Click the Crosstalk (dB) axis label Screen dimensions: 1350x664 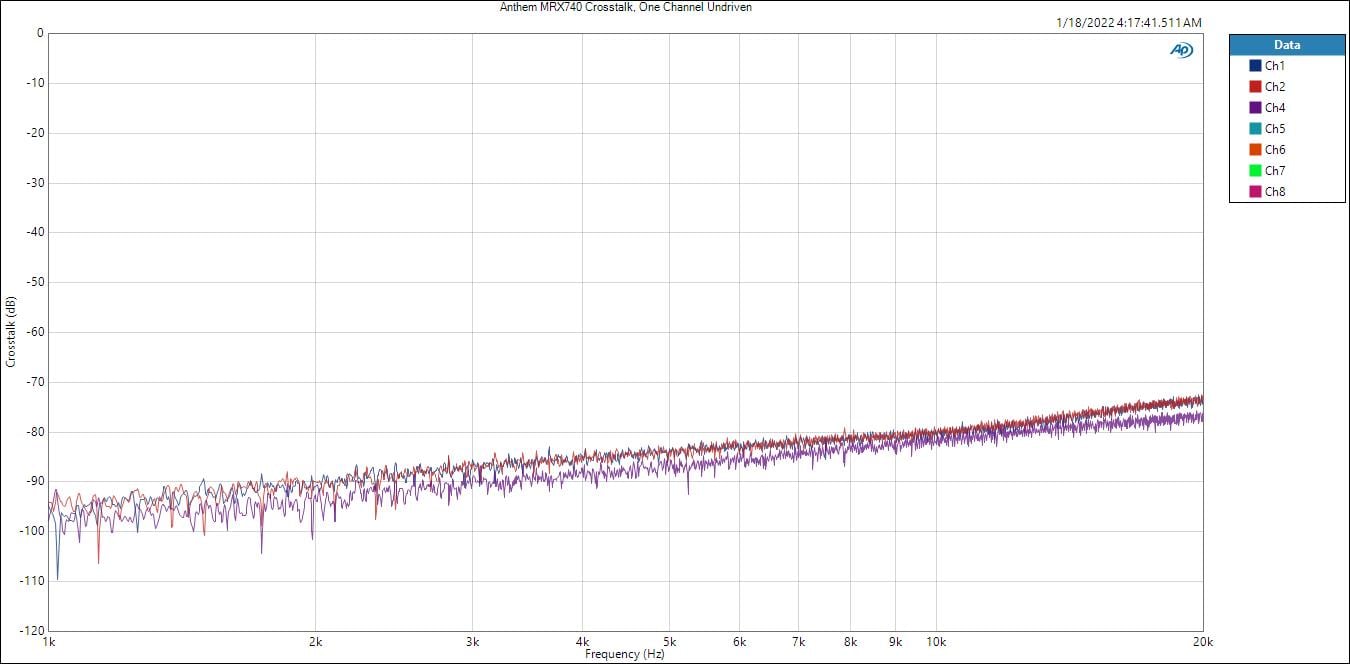coord(11,331)
